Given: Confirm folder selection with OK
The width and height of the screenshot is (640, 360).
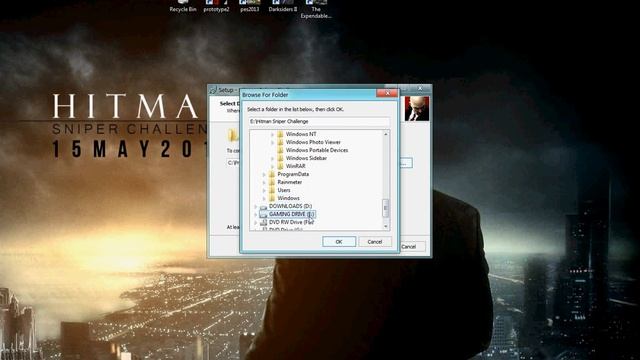Looking at the screenshot, I should click(339, 242).
